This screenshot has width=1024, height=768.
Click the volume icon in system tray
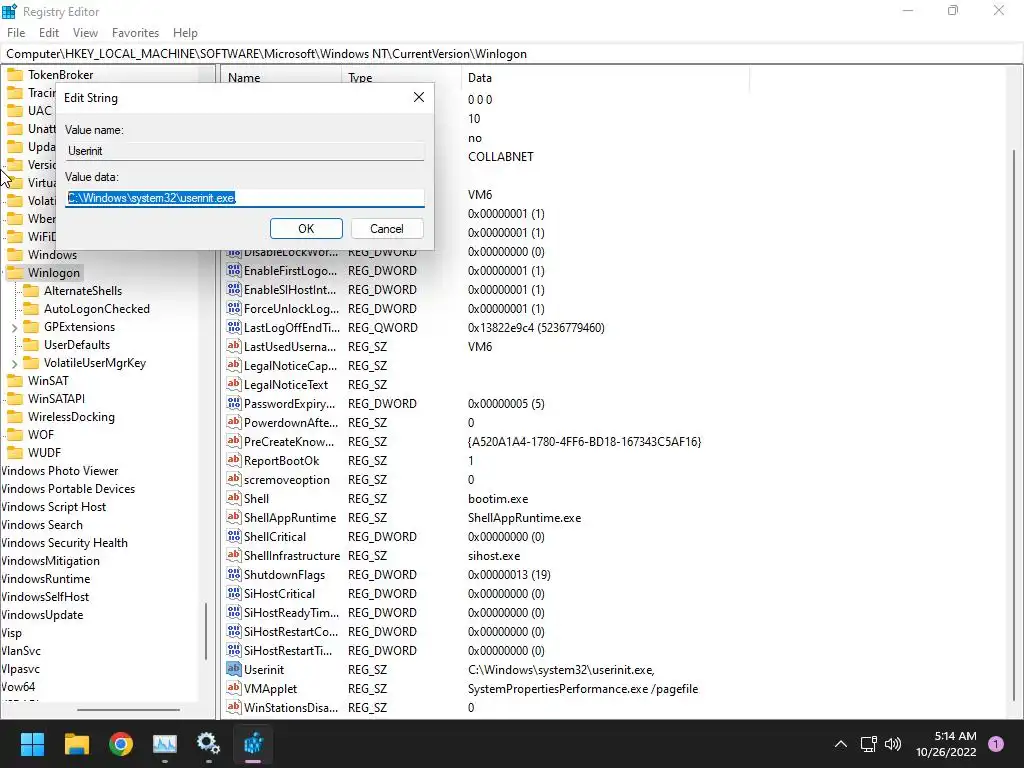coord(893,744)
